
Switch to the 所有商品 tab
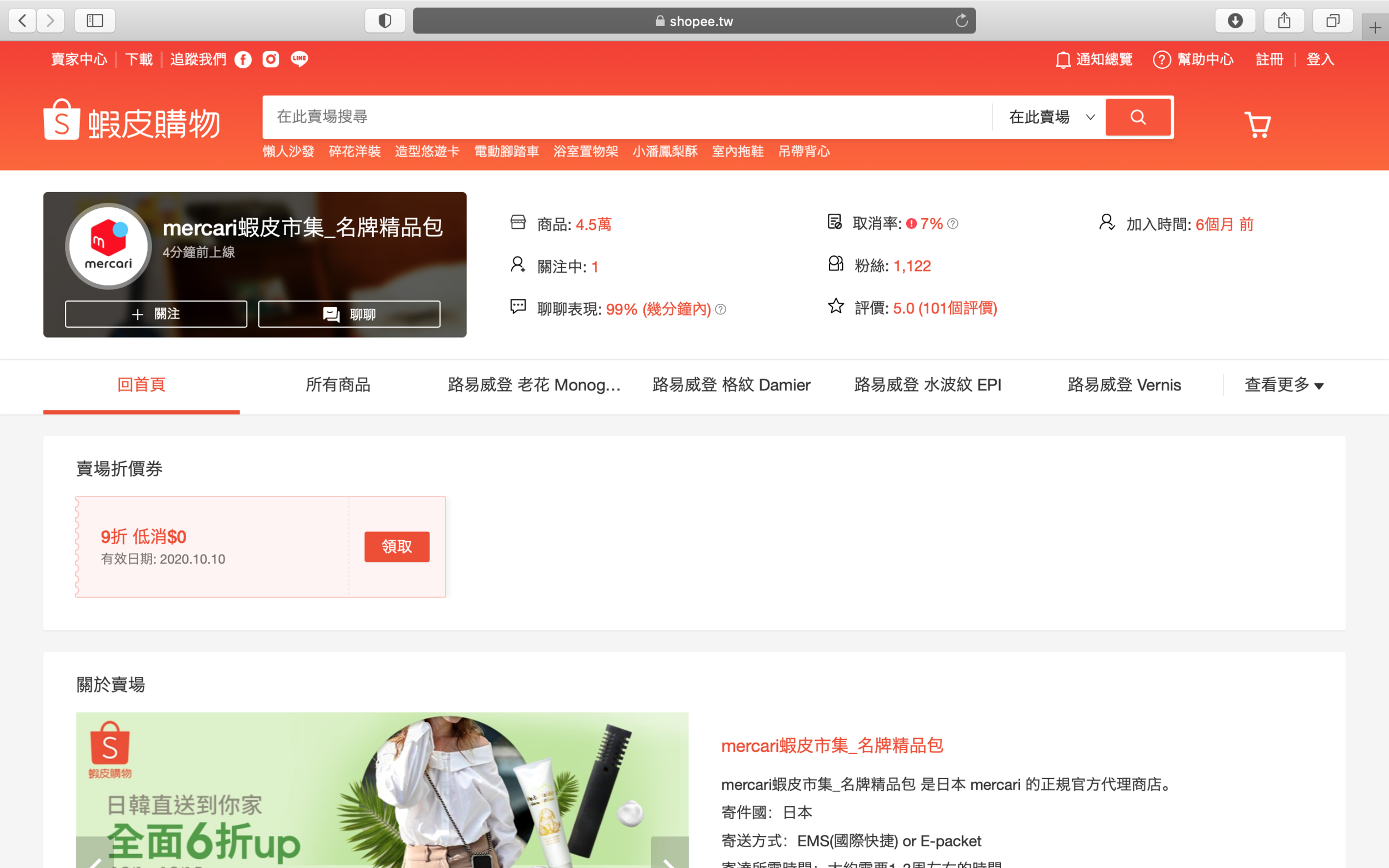(338, 385)
